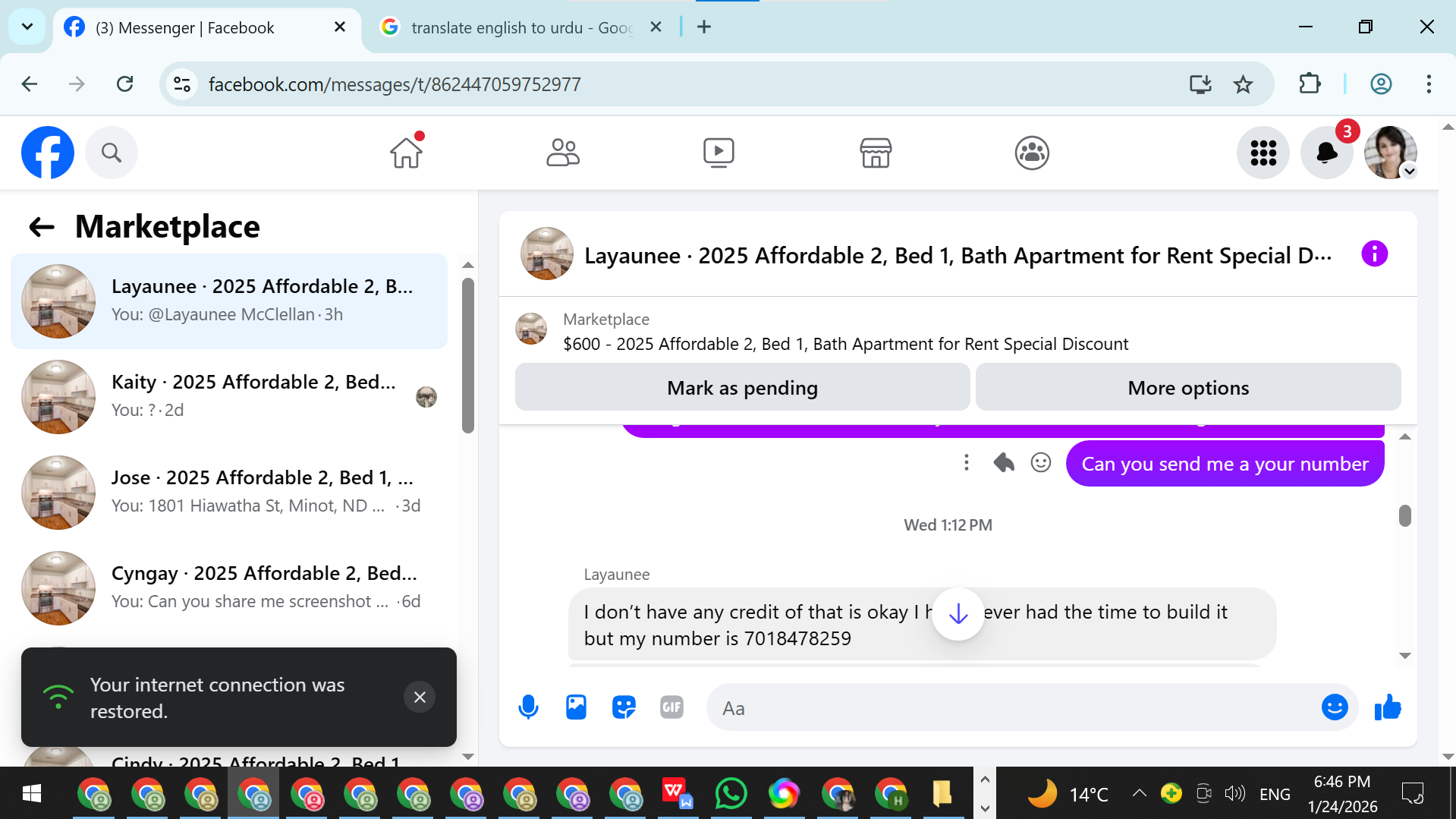
Task: Choose a sticker with the sticker icon
Action: (624, 707)
